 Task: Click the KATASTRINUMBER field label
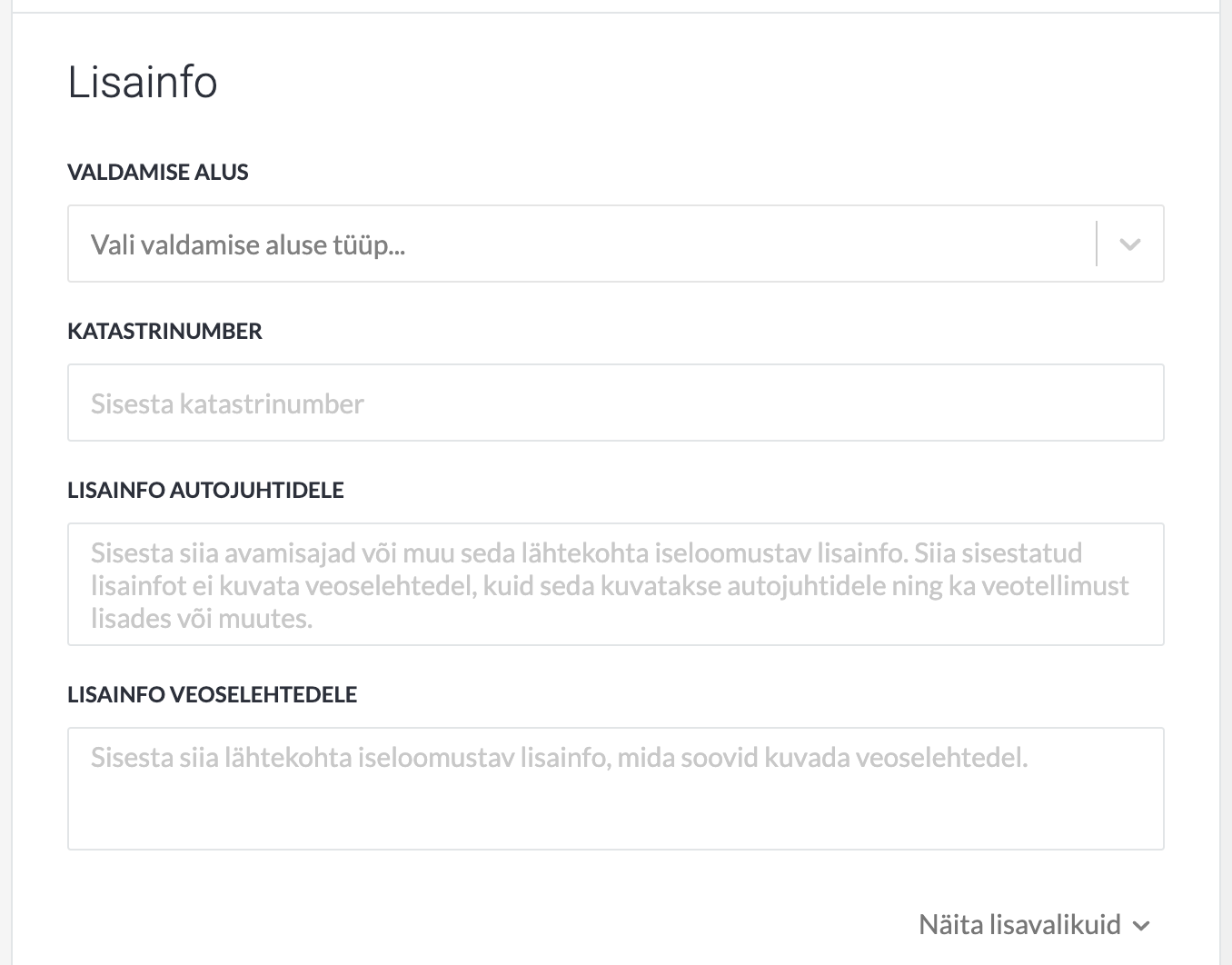click(164, 331)
